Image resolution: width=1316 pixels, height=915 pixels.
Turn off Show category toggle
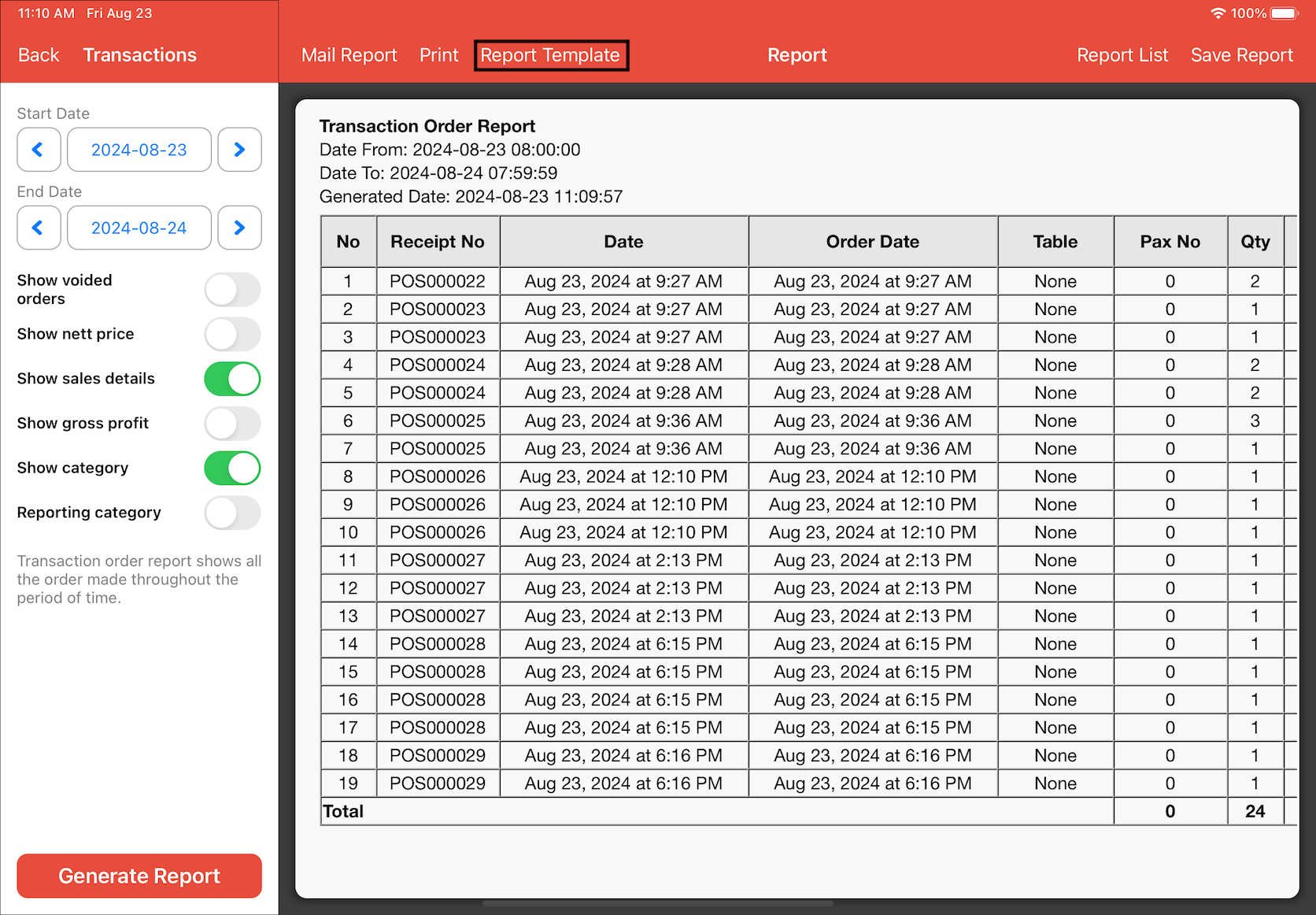232,469
